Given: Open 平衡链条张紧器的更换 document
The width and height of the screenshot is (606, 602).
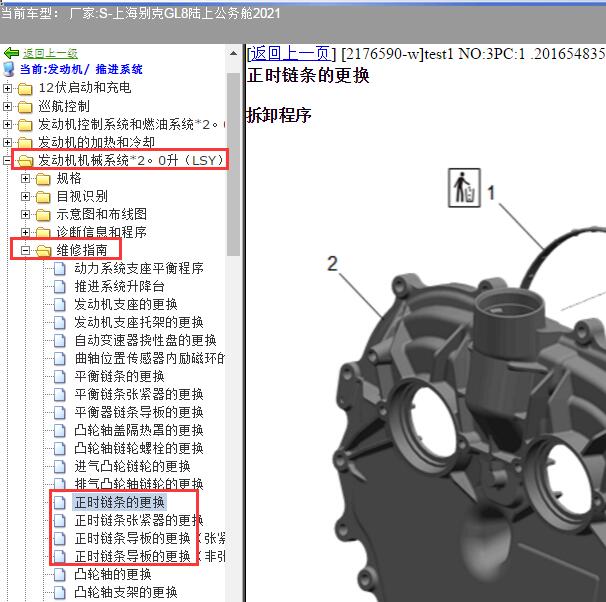Looking at the screenshot, I should (x=139, y=394).
